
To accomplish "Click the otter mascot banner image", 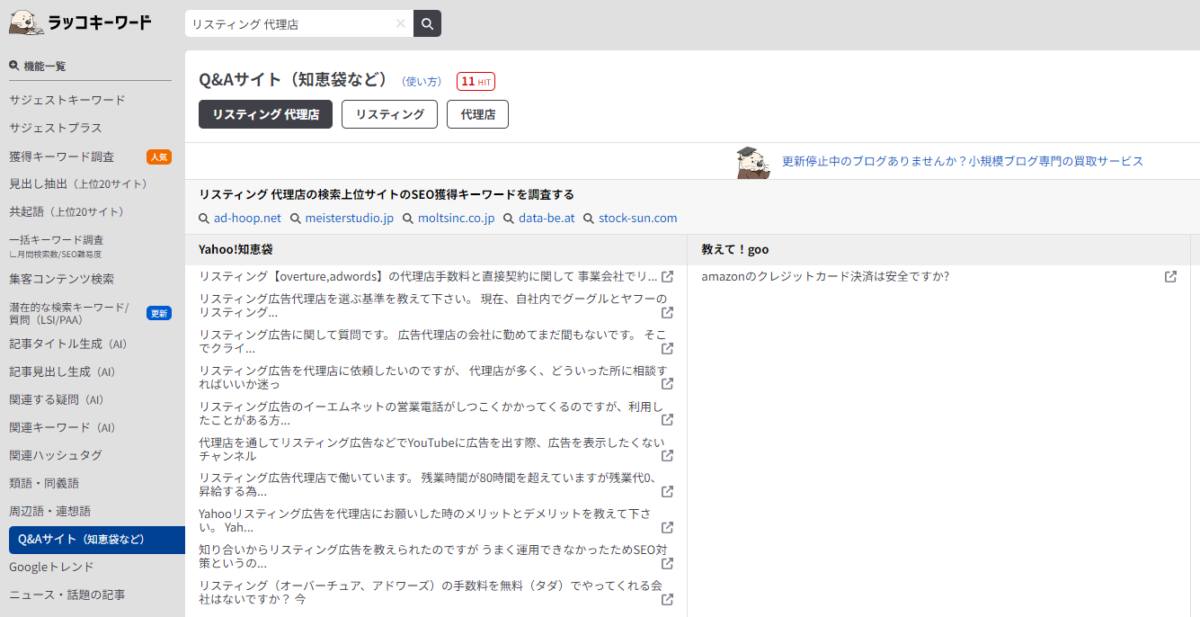I will (752, 162).
